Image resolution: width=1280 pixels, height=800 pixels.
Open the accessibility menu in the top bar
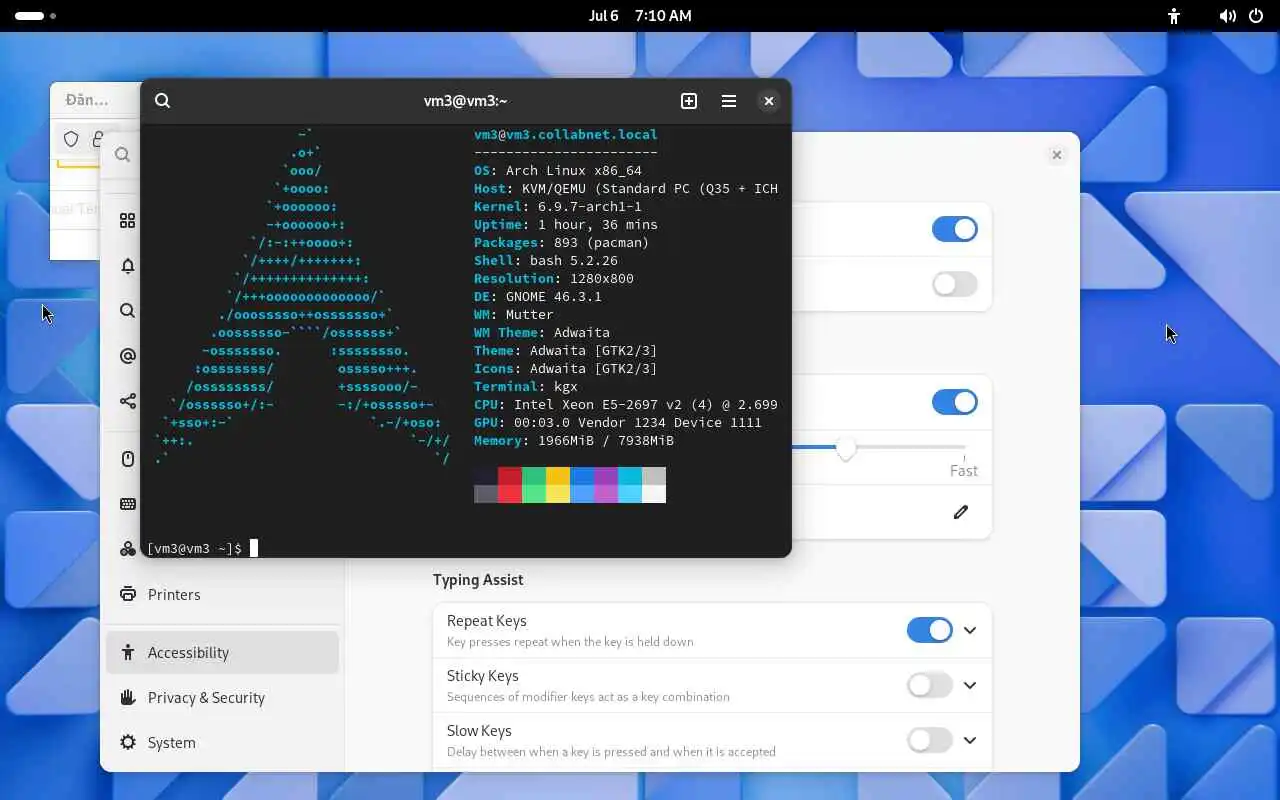click(x=1174, y=16)
